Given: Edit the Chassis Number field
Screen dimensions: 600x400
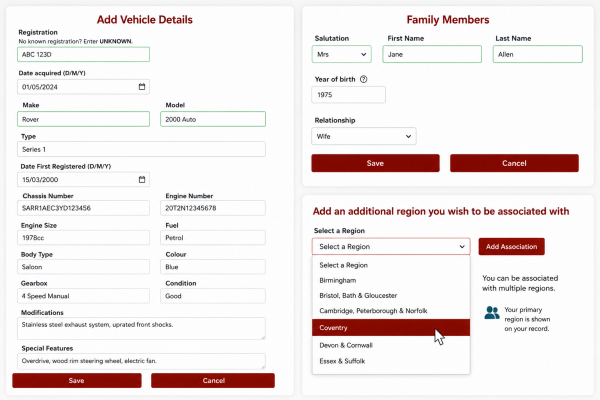Looking at the screenshot, I should (83, 208).
